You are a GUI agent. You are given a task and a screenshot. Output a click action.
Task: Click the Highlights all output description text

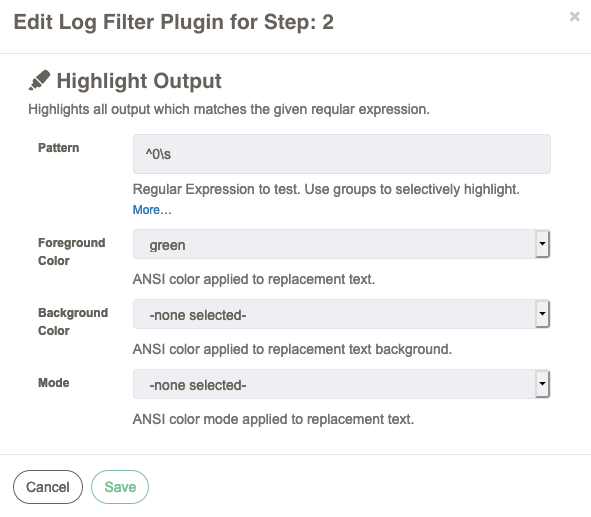229,109
